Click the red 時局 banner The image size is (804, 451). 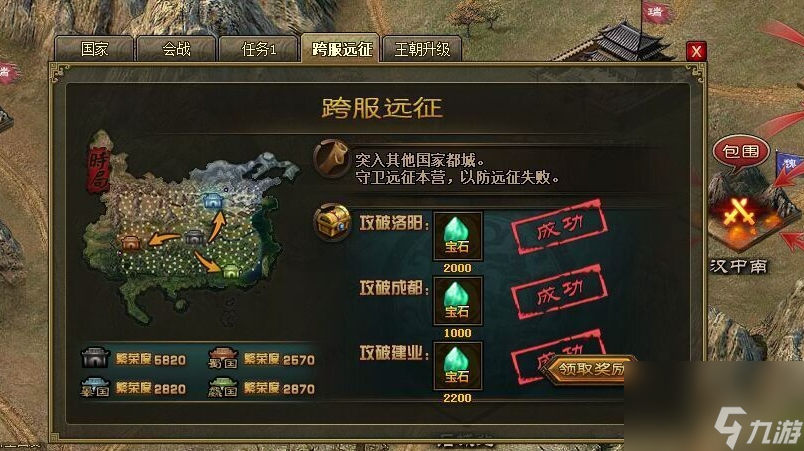tap(99, 169)
